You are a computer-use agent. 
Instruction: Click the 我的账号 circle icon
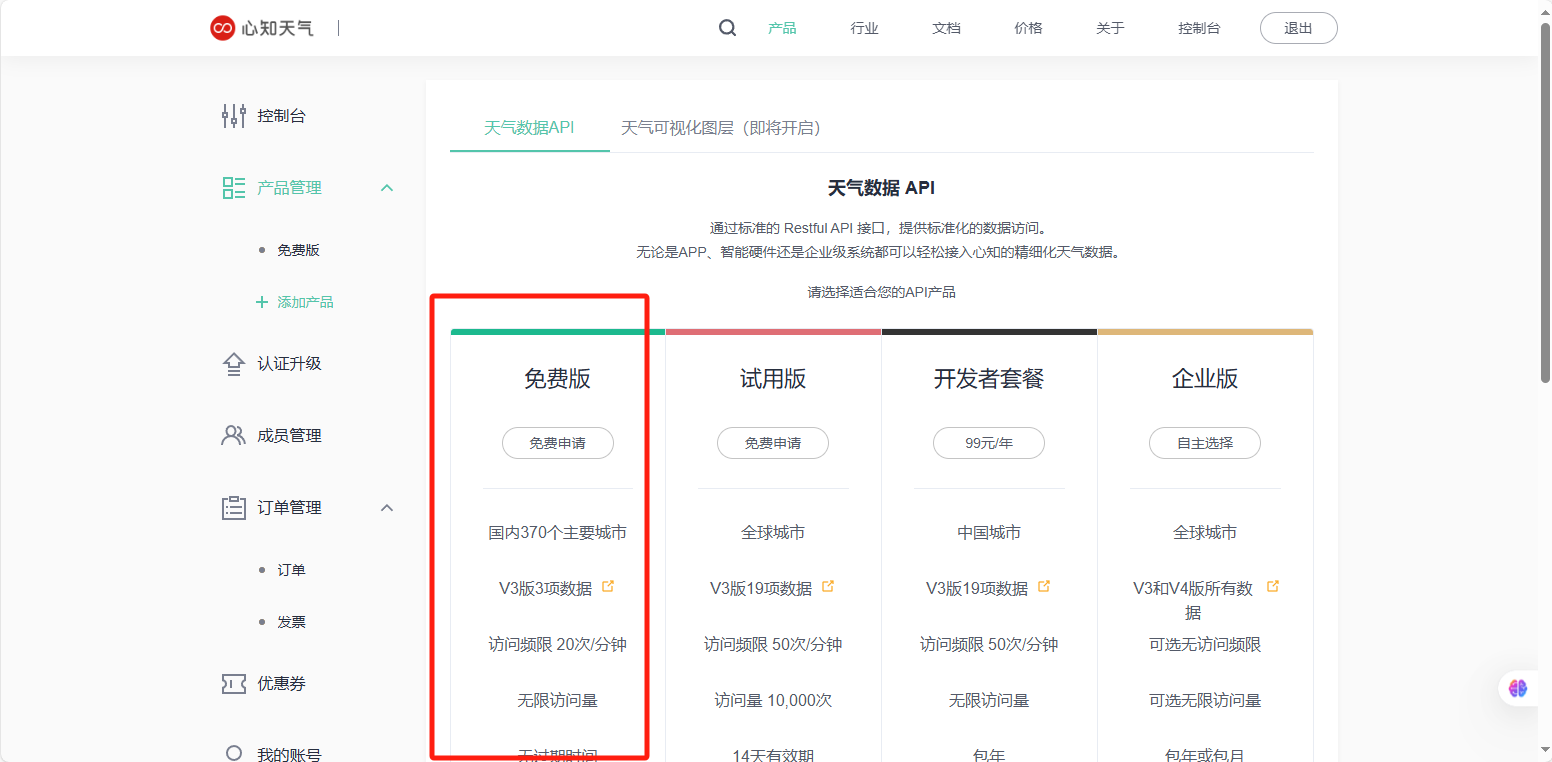coord(233,753)
